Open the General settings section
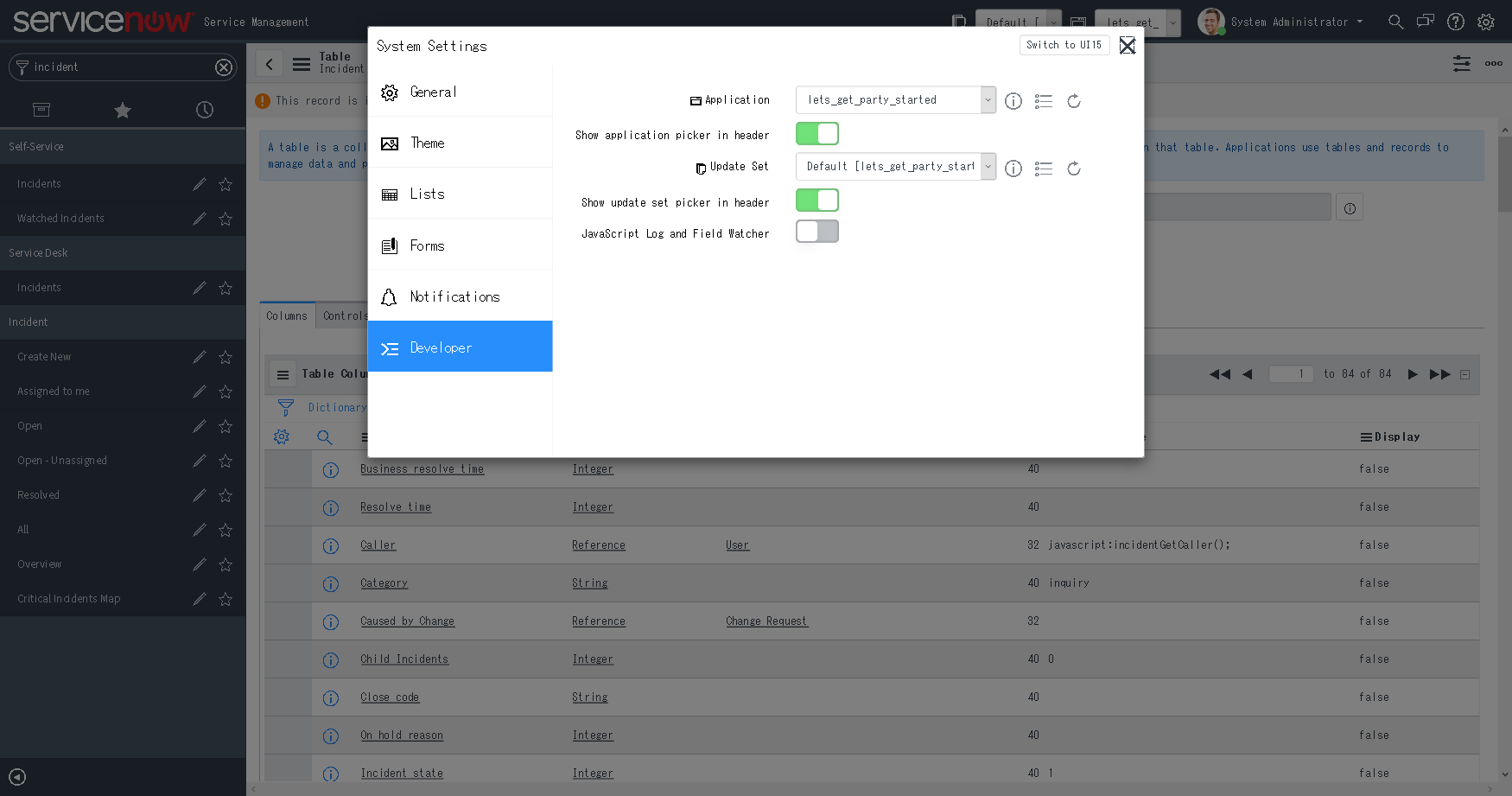The width and height of the screenshot is (1512, 796). click(433, 92)
